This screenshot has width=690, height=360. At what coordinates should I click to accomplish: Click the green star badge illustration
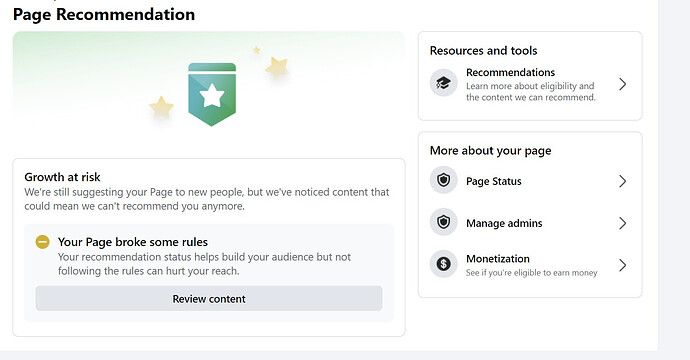coord(212,94)
